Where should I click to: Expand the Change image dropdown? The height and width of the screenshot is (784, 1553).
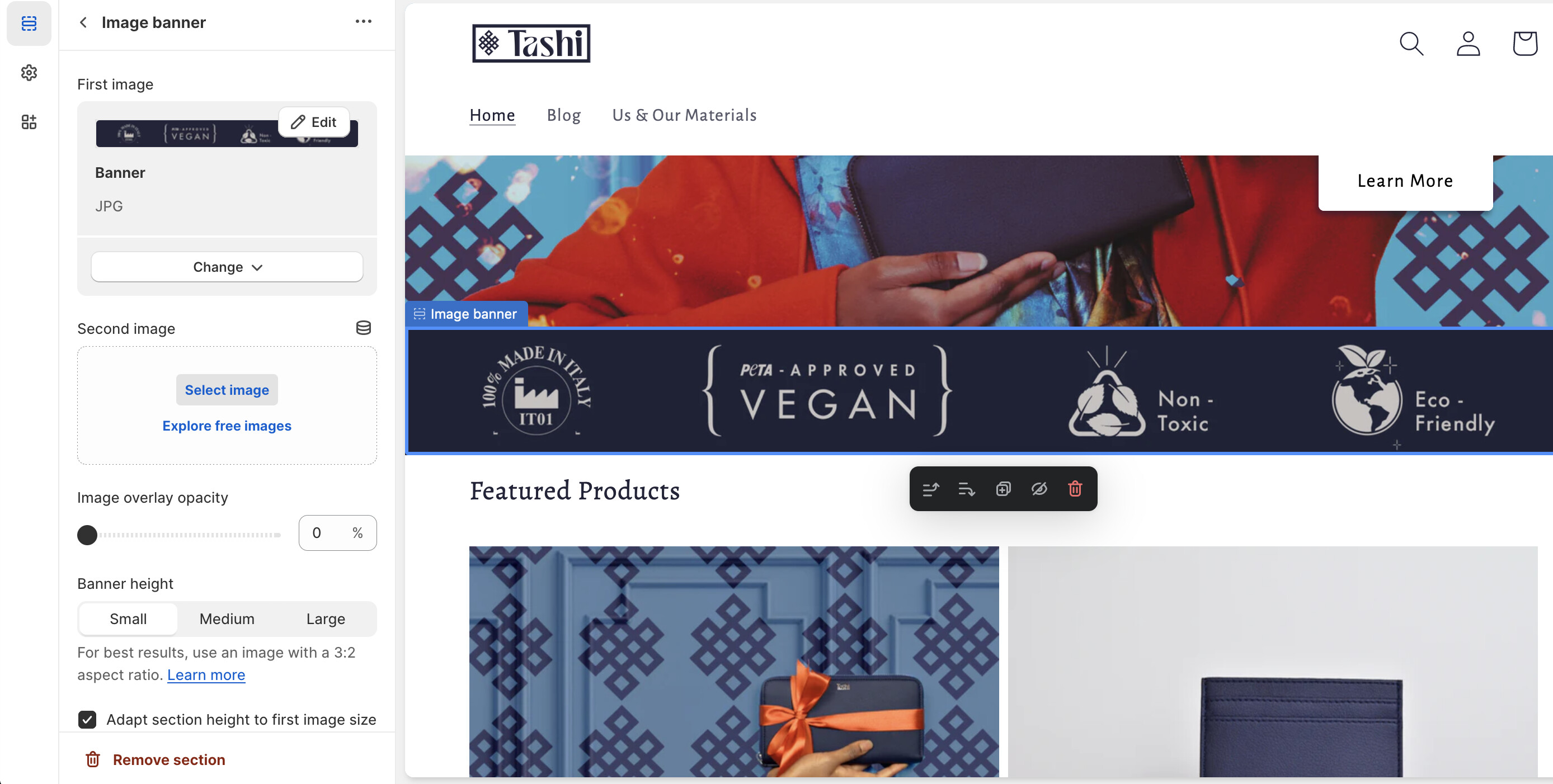coord(227,267)
